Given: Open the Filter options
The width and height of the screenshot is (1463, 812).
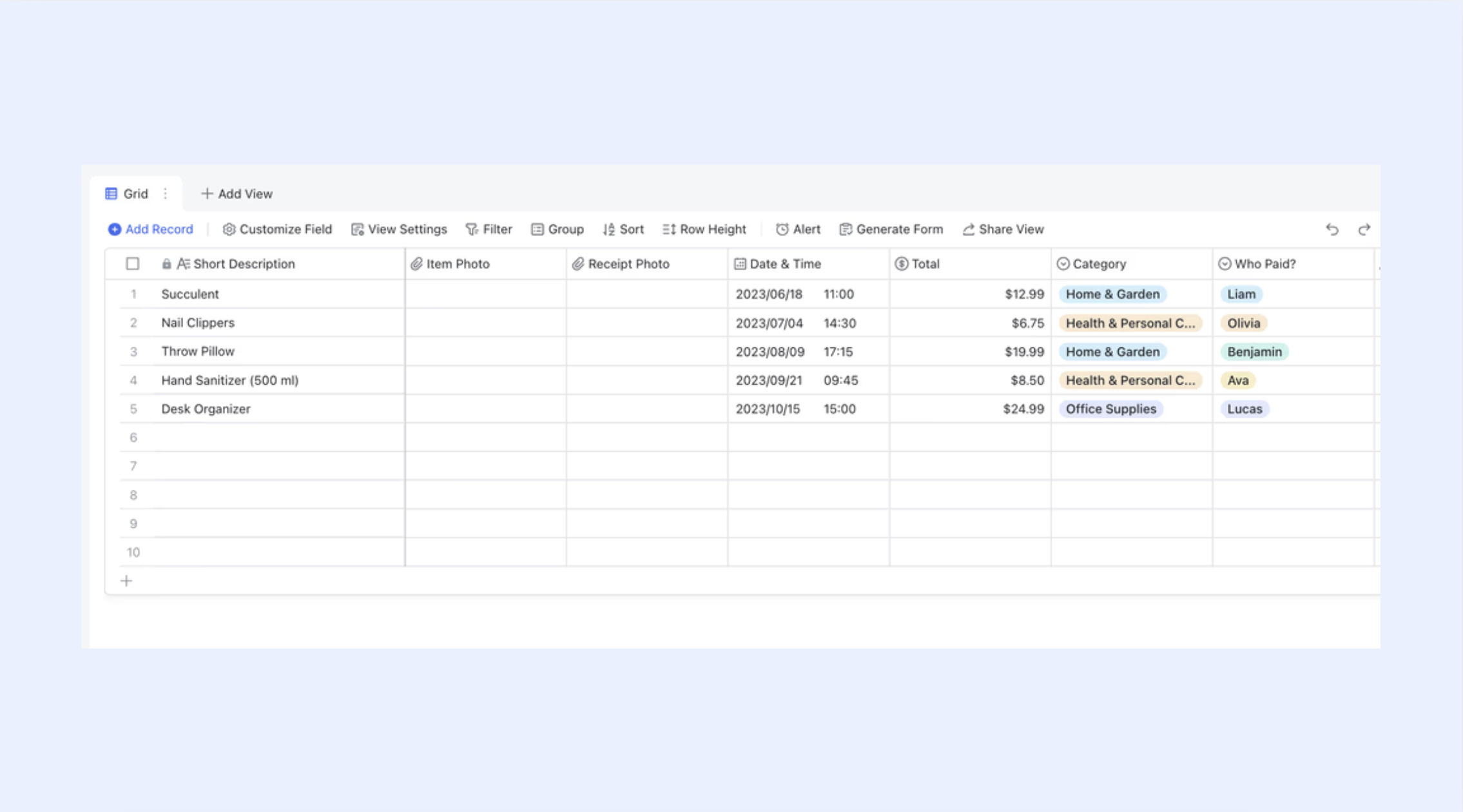Looking at the screenshot, I should tap(489, 229).
